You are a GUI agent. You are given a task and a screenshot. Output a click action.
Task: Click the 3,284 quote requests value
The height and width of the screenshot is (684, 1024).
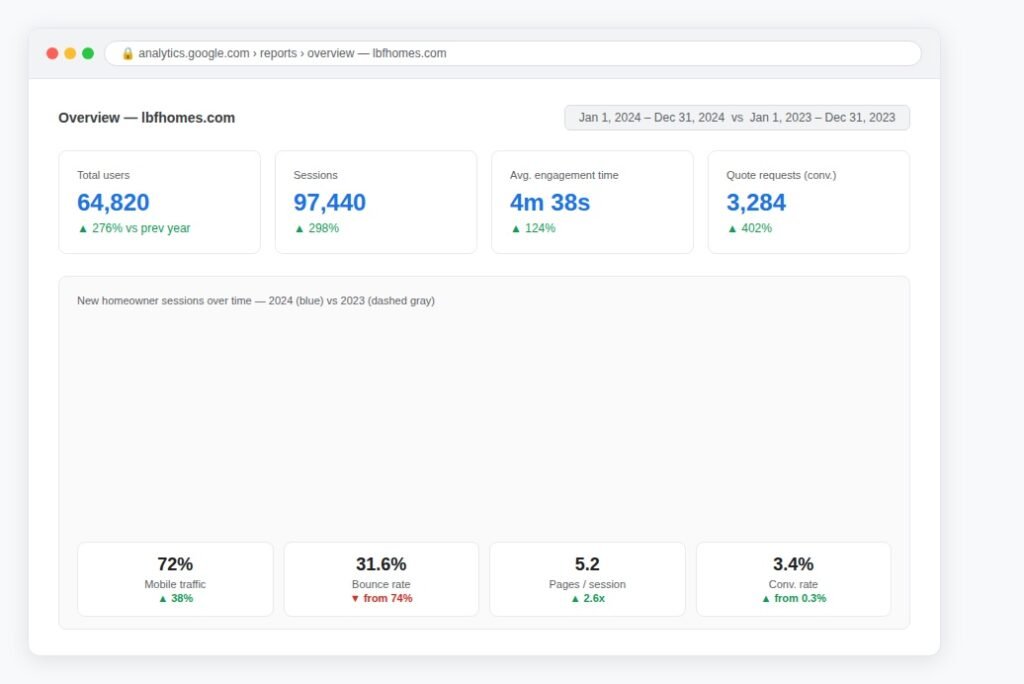click(x=756, y=203)
